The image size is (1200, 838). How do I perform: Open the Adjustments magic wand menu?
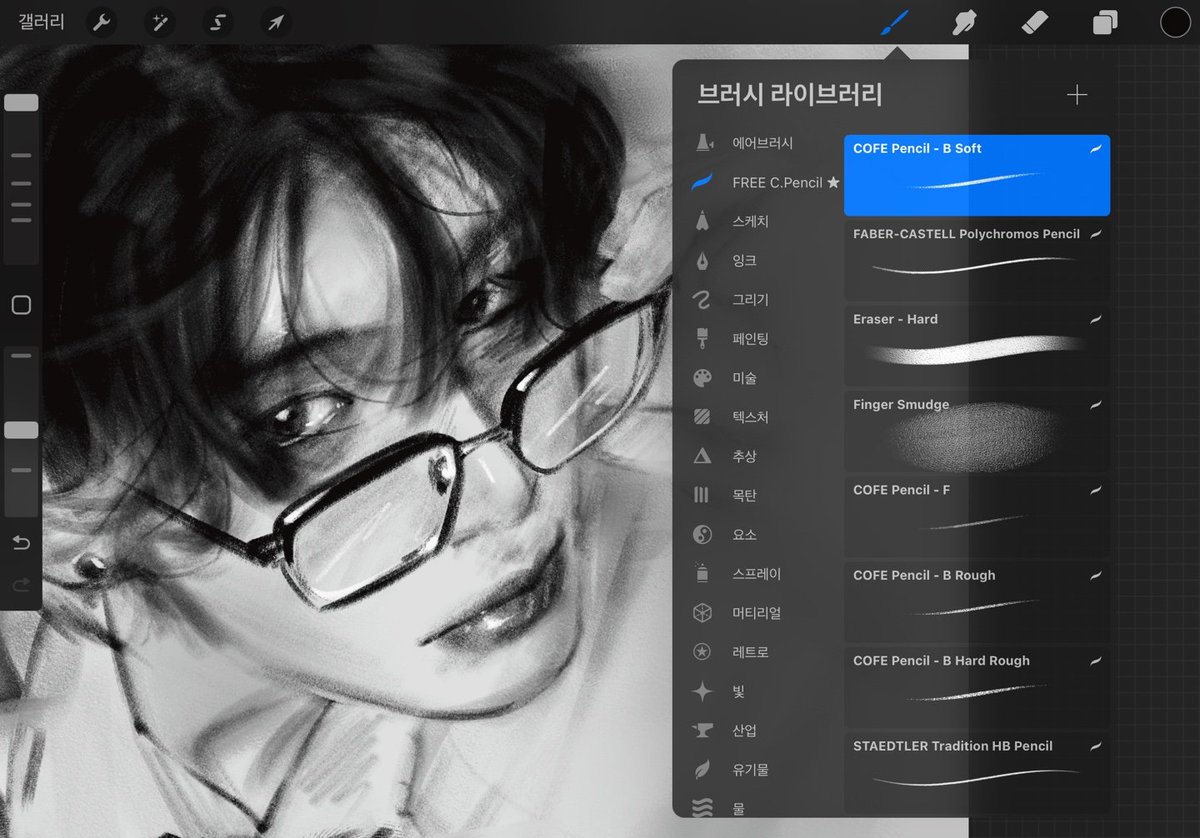(159, 22)
